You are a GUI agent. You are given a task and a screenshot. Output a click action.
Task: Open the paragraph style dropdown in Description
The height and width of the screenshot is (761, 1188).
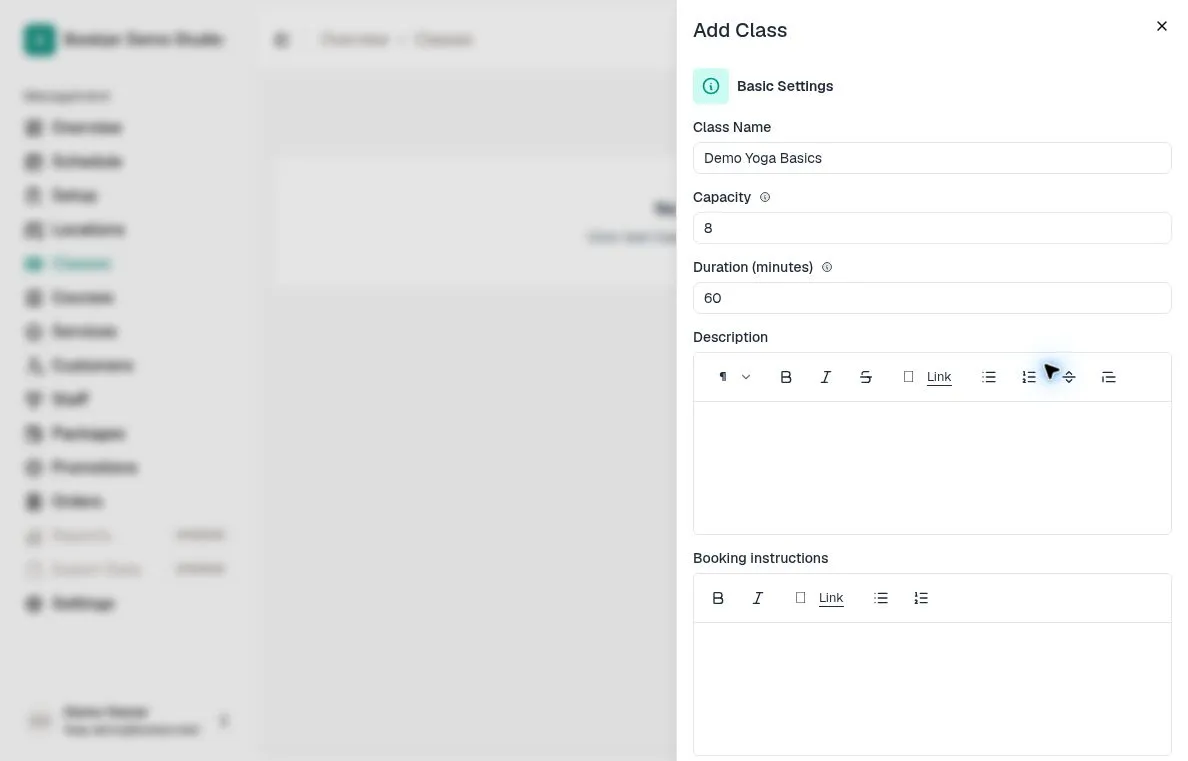pos(734,377)
